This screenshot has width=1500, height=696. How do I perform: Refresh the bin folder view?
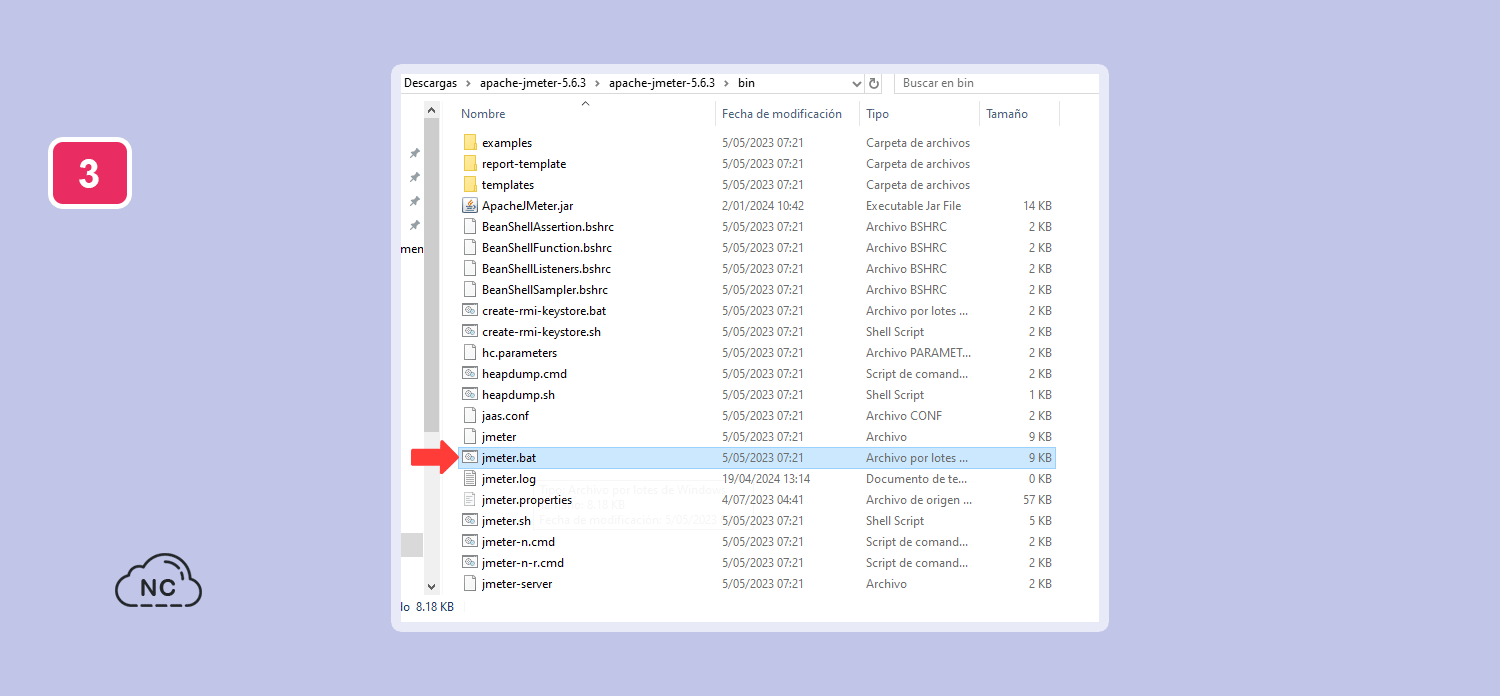coord(874,83)
